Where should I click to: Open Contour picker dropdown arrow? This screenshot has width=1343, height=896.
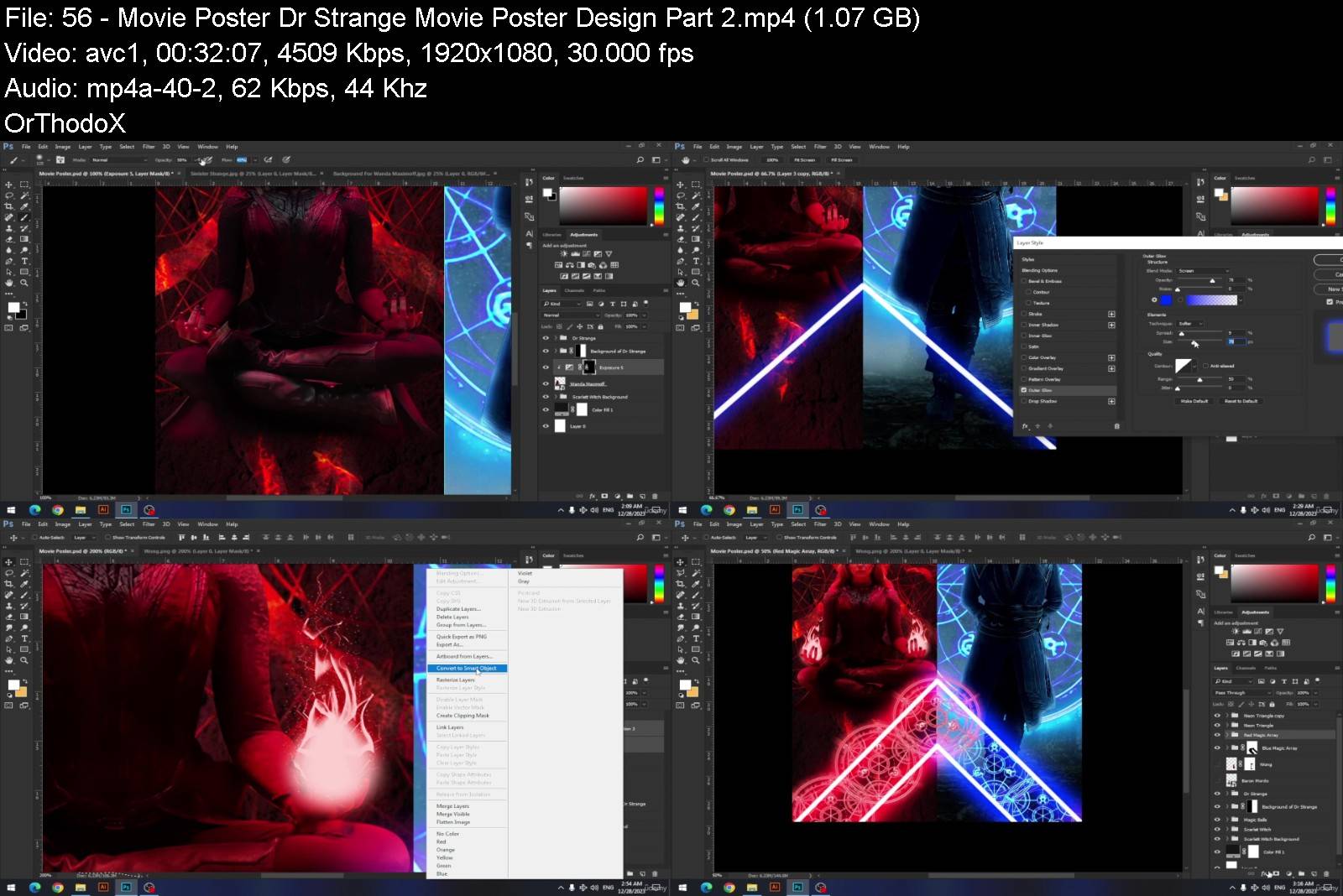click(1196, 366)
